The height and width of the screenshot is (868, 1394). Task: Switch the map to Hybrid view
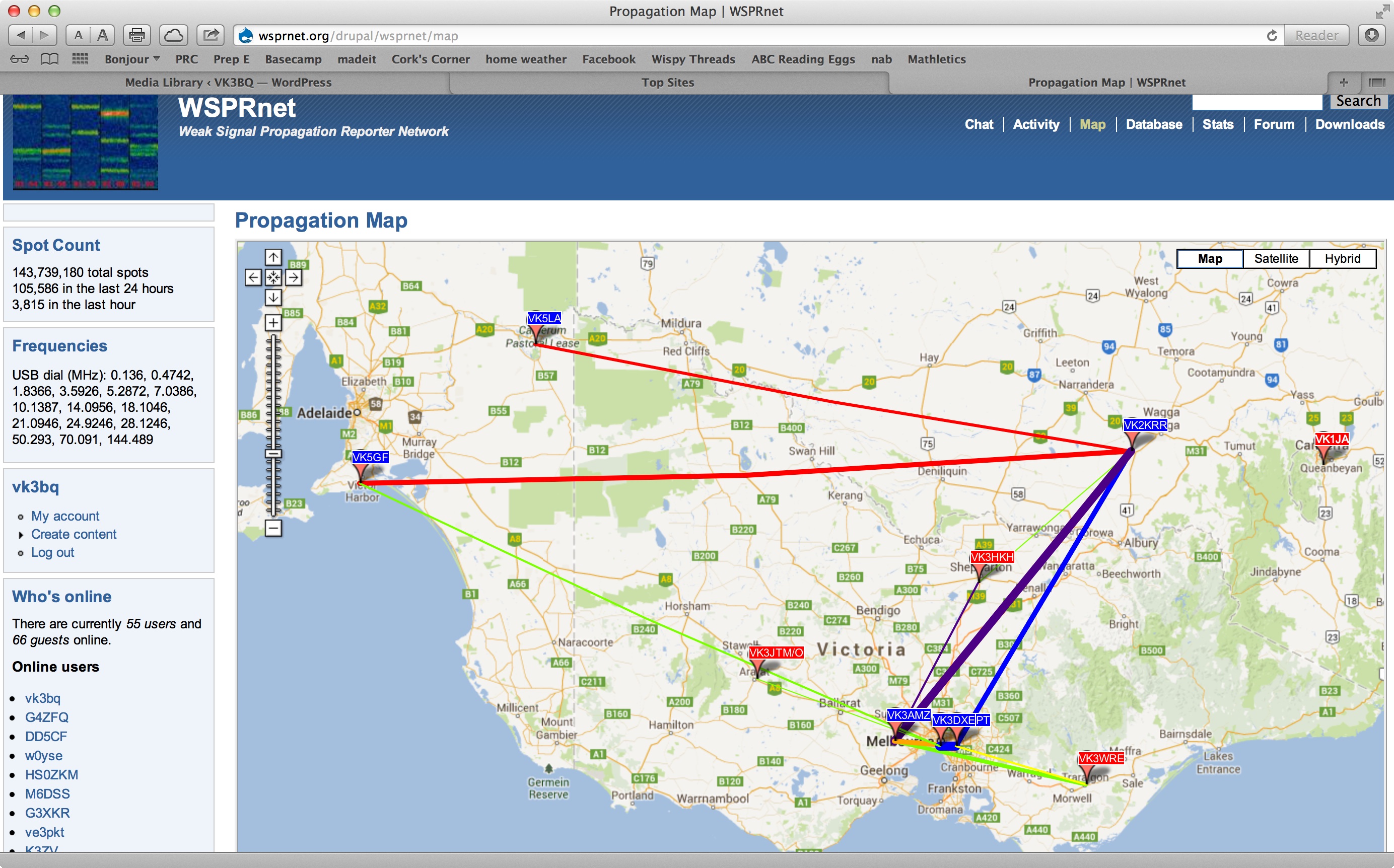1342,258
